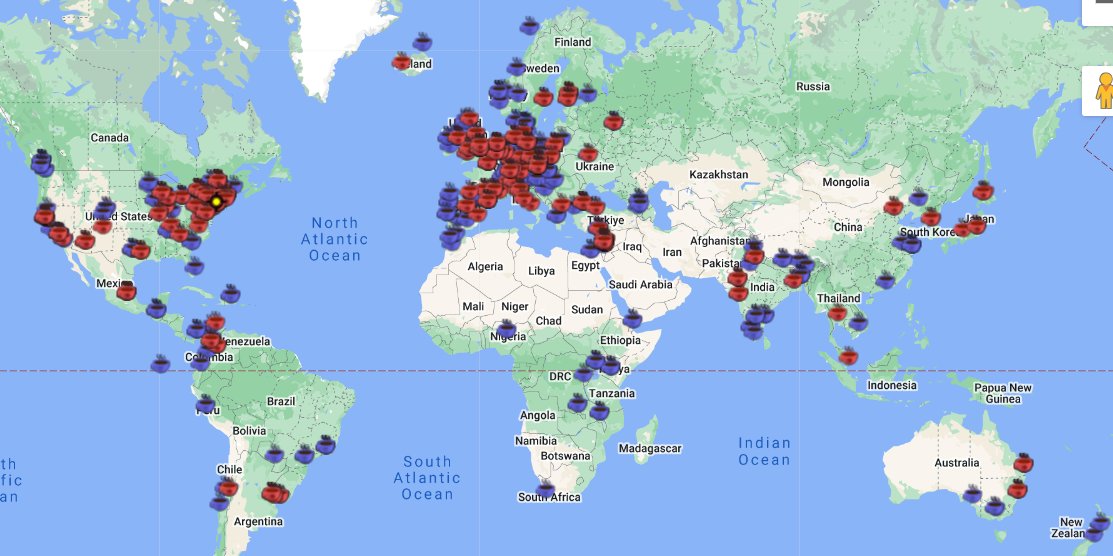Click the Australia country label
Image resolution: width=1113 pixels, height=556 pixels.
point(957,463)
